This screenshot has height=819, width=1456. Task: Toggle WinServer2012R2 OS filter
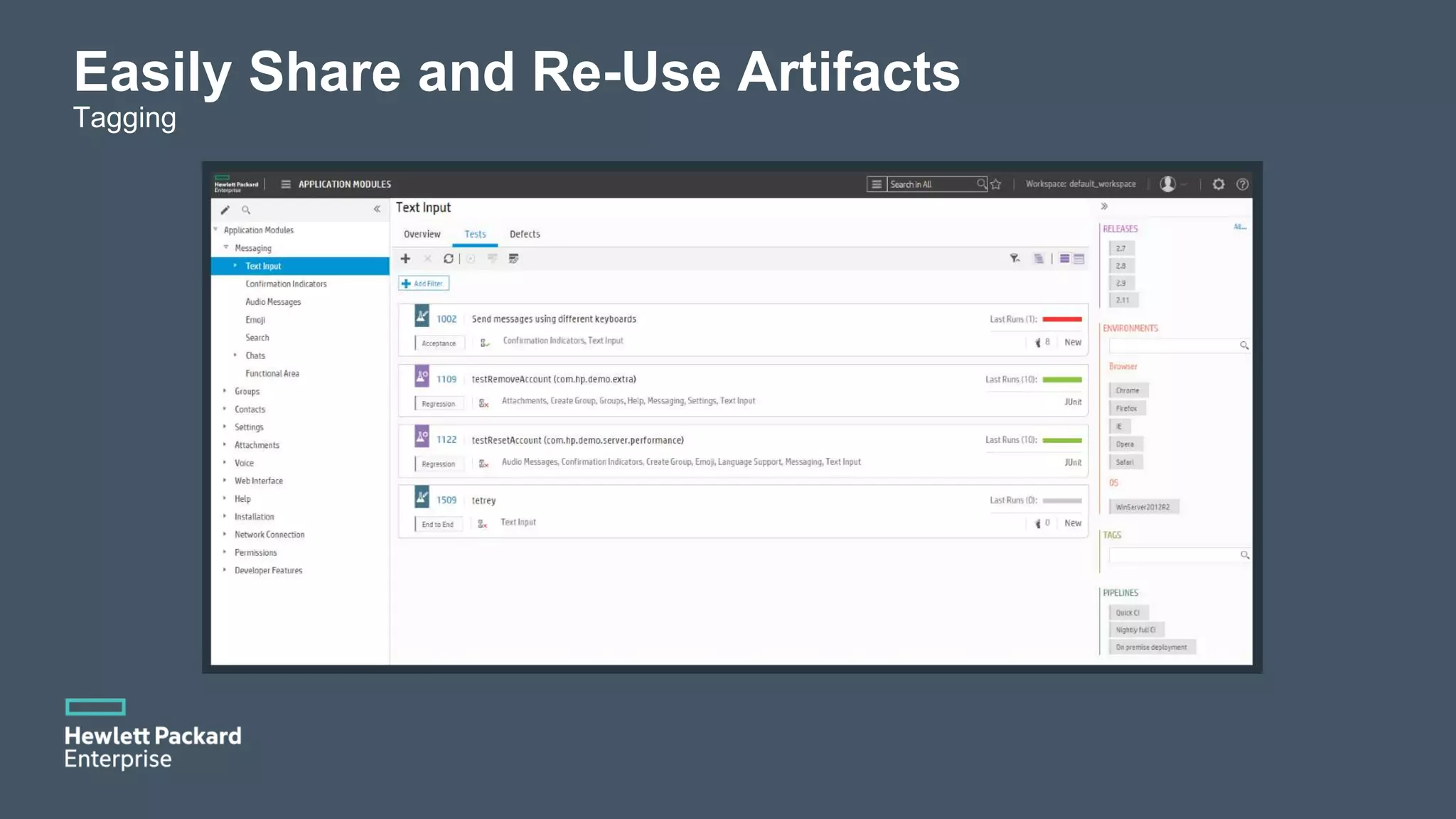point(1142,507)
